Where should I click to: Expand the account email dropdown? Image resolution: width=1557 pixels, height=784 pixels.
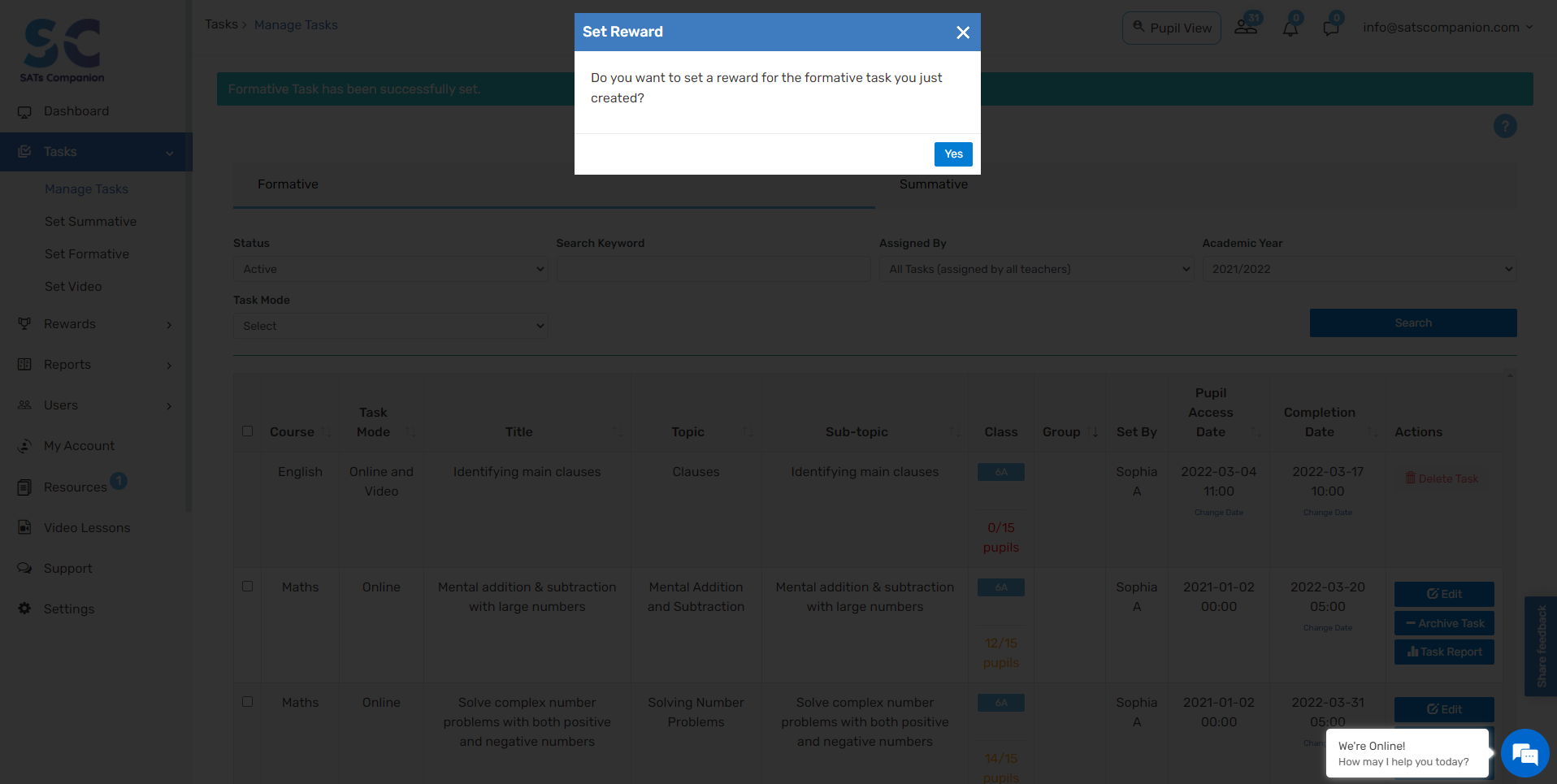click(x=1448, y=28)
